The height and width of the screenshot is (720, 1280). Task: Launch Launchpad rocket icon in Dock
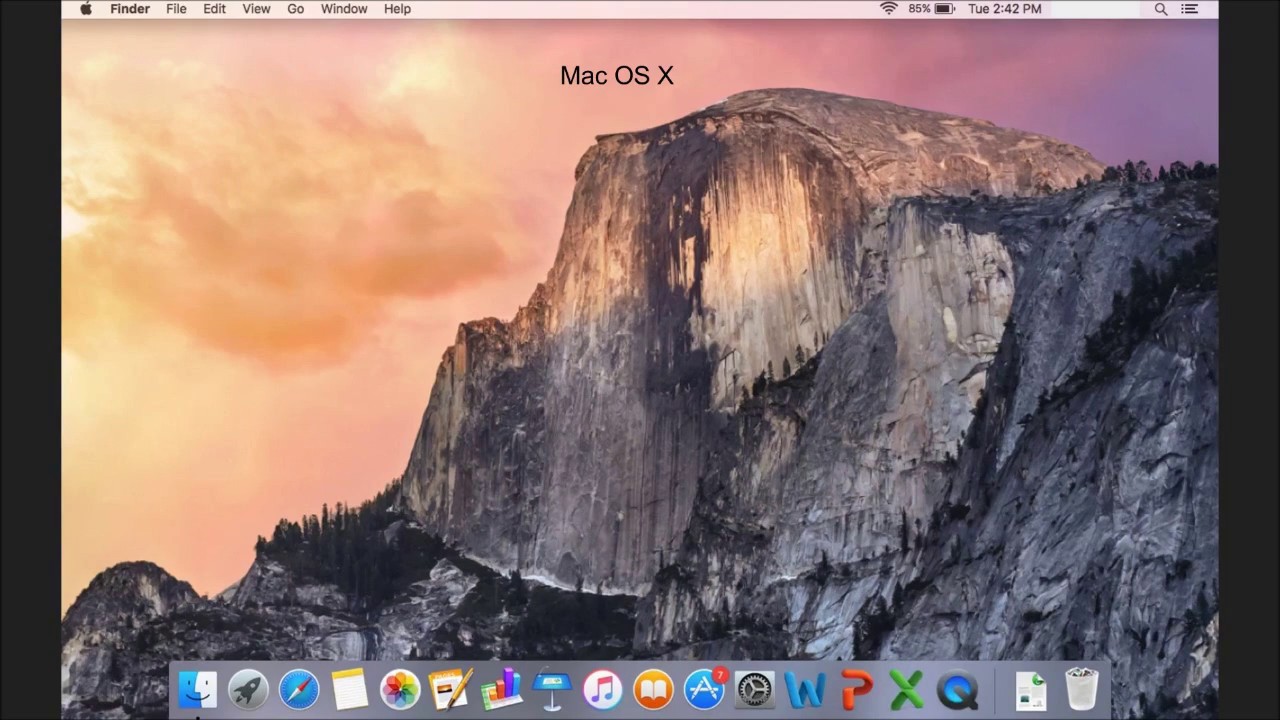(x=248, y=690)
